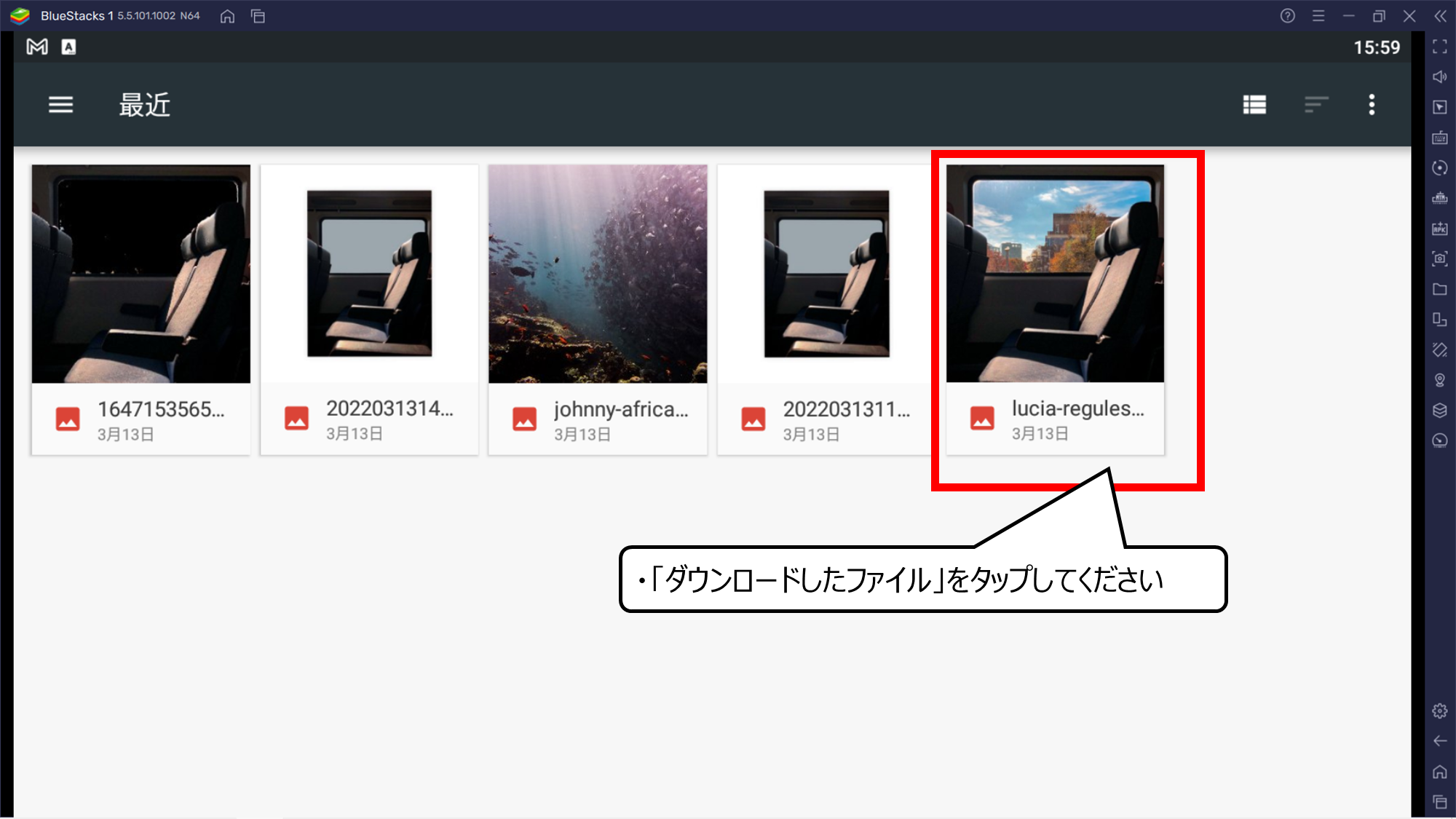Screen dimensions: 1456x819
Task: Click the BlueStacks logo in title bar
Action: [20, 15]
